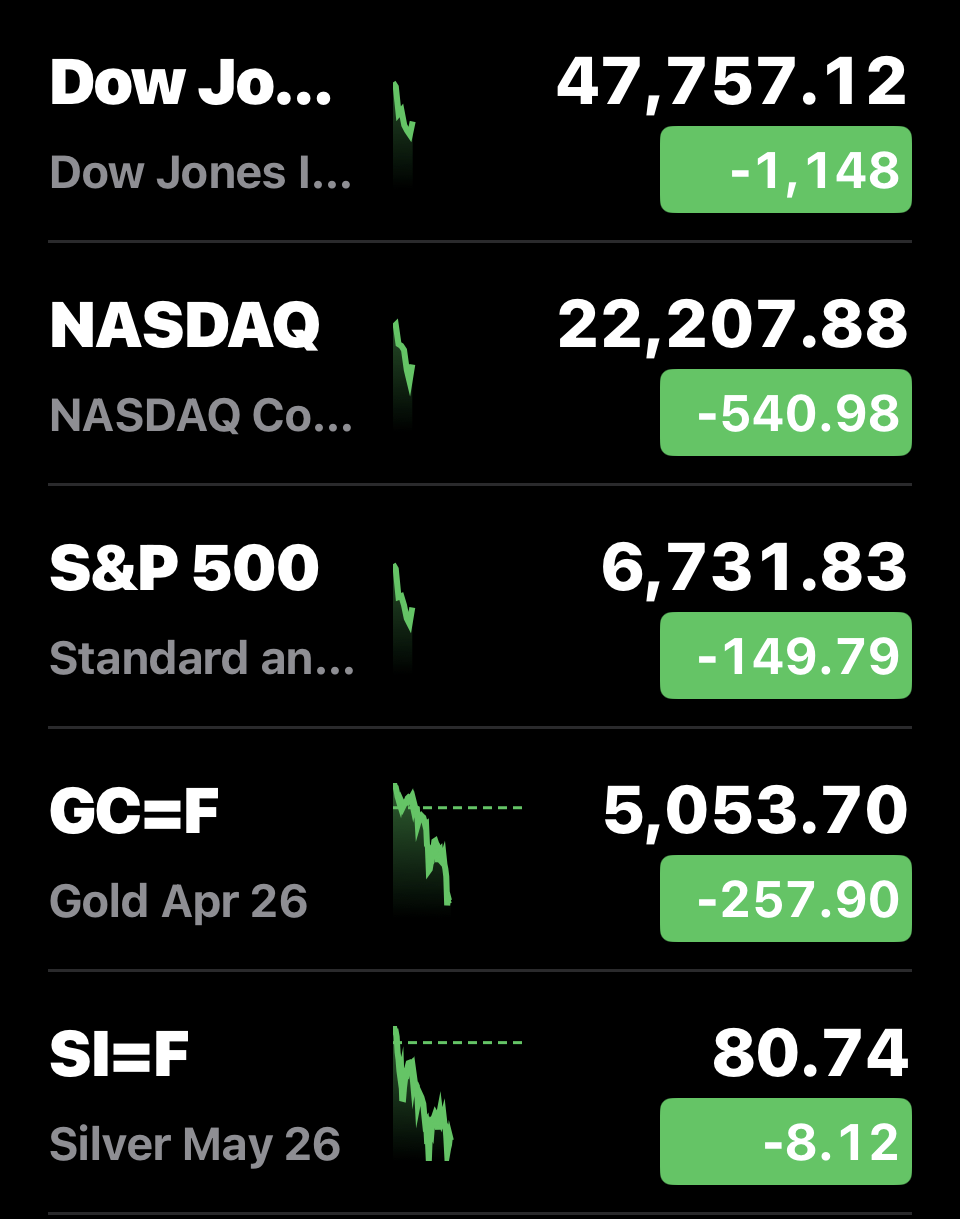The image size is (960, 1219).
Task: Click the gold futures price 5,053.70
Action: 755,811
